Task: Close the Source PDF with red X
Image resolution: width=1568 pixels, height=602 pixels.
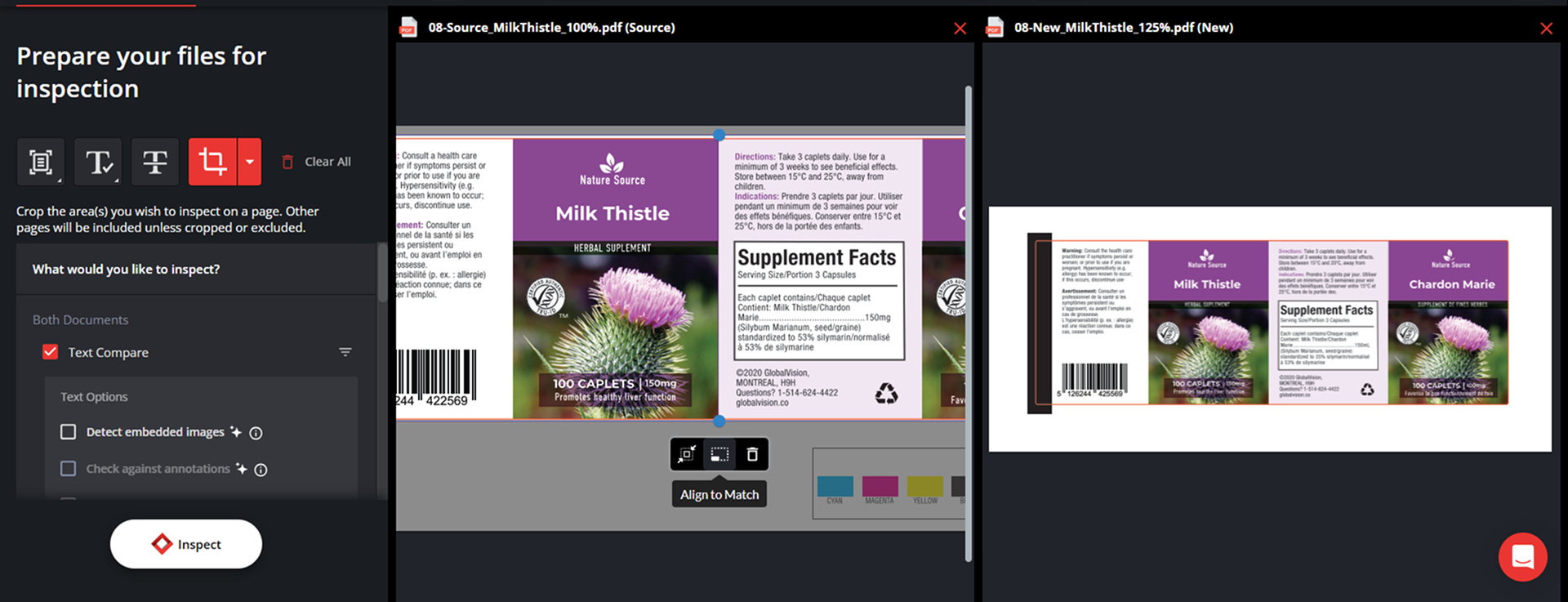Action: (960, 29)
